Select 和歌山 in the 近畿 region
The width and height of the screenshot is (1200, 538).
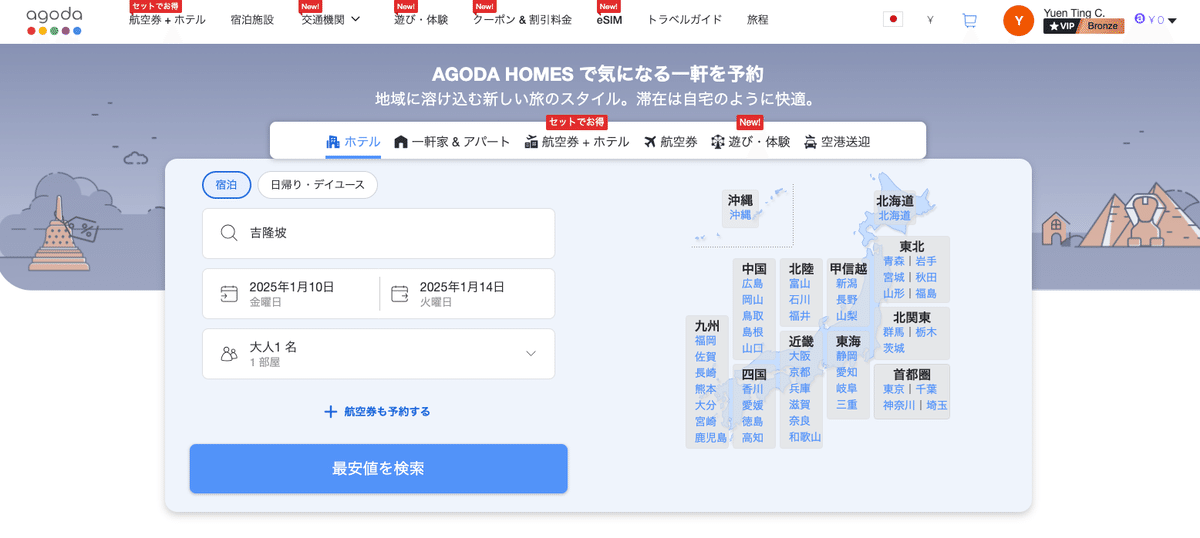805,437
